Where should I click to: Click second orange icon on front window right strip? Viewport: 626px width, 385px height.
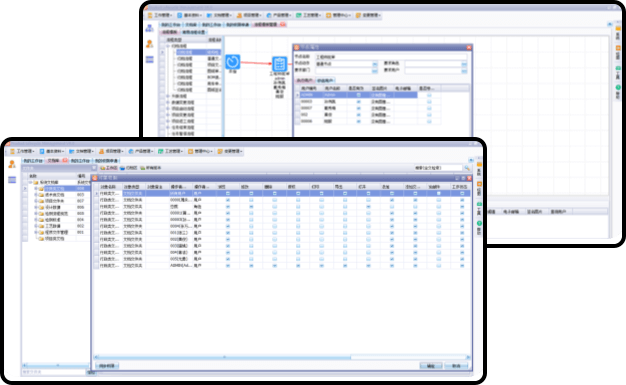[479, 184]
